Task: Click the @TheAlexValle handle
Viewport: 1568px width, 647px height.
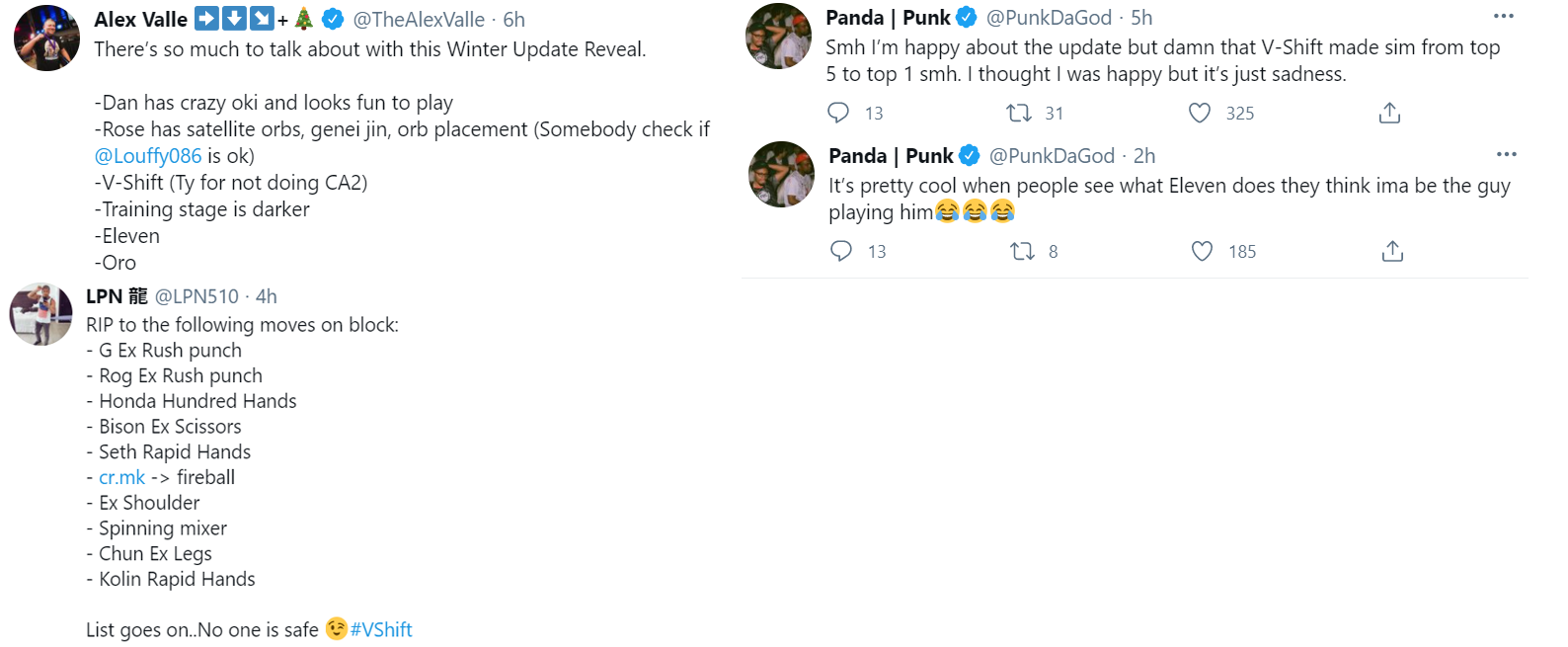Action: pyautogui.click(x=419, y=20)
